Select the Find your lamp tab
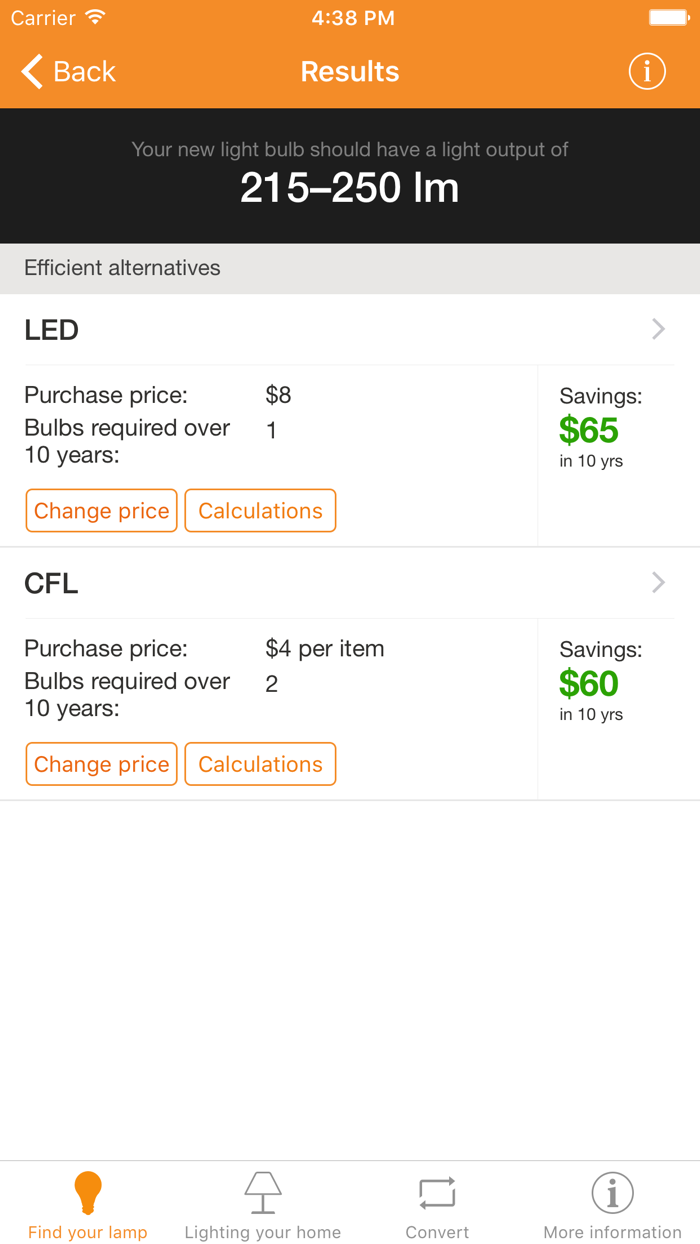This screenshot has height=1244, width=700. click(88, 1205)
